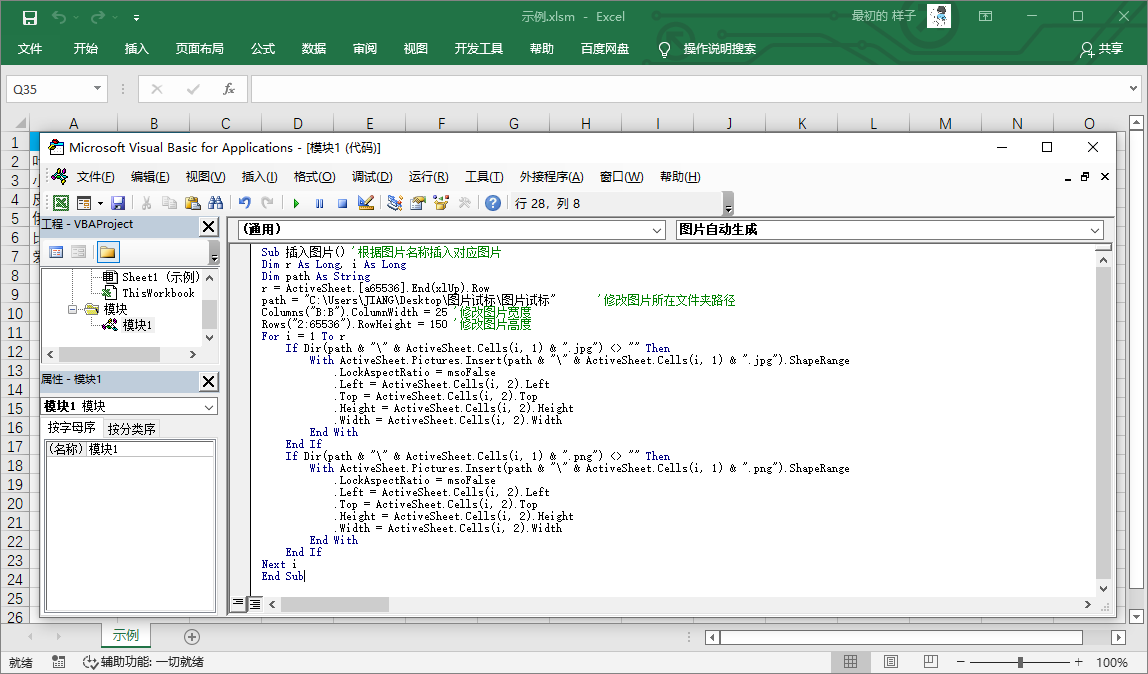
Task: Switch to Page Break Preview in status bar
Action: click(930, 662)
